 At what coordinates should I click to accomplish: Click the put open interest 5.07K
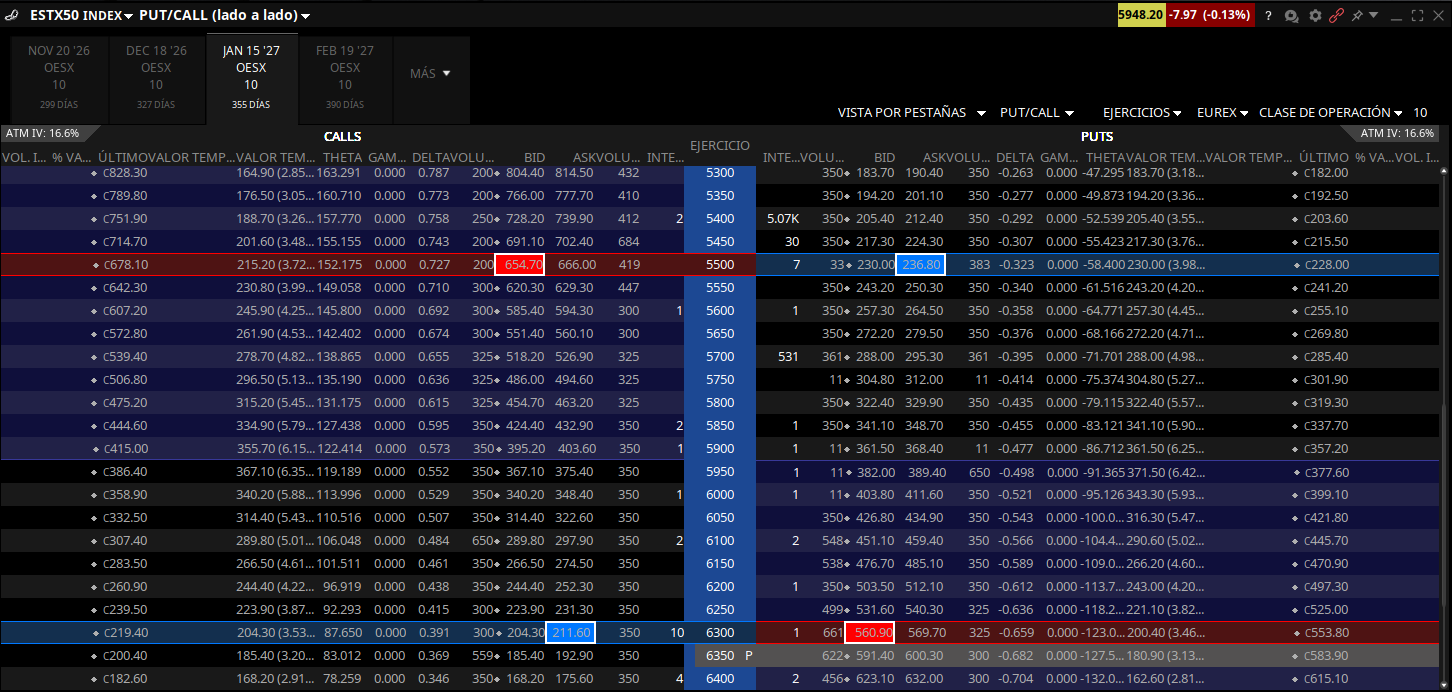coord(783,219)
